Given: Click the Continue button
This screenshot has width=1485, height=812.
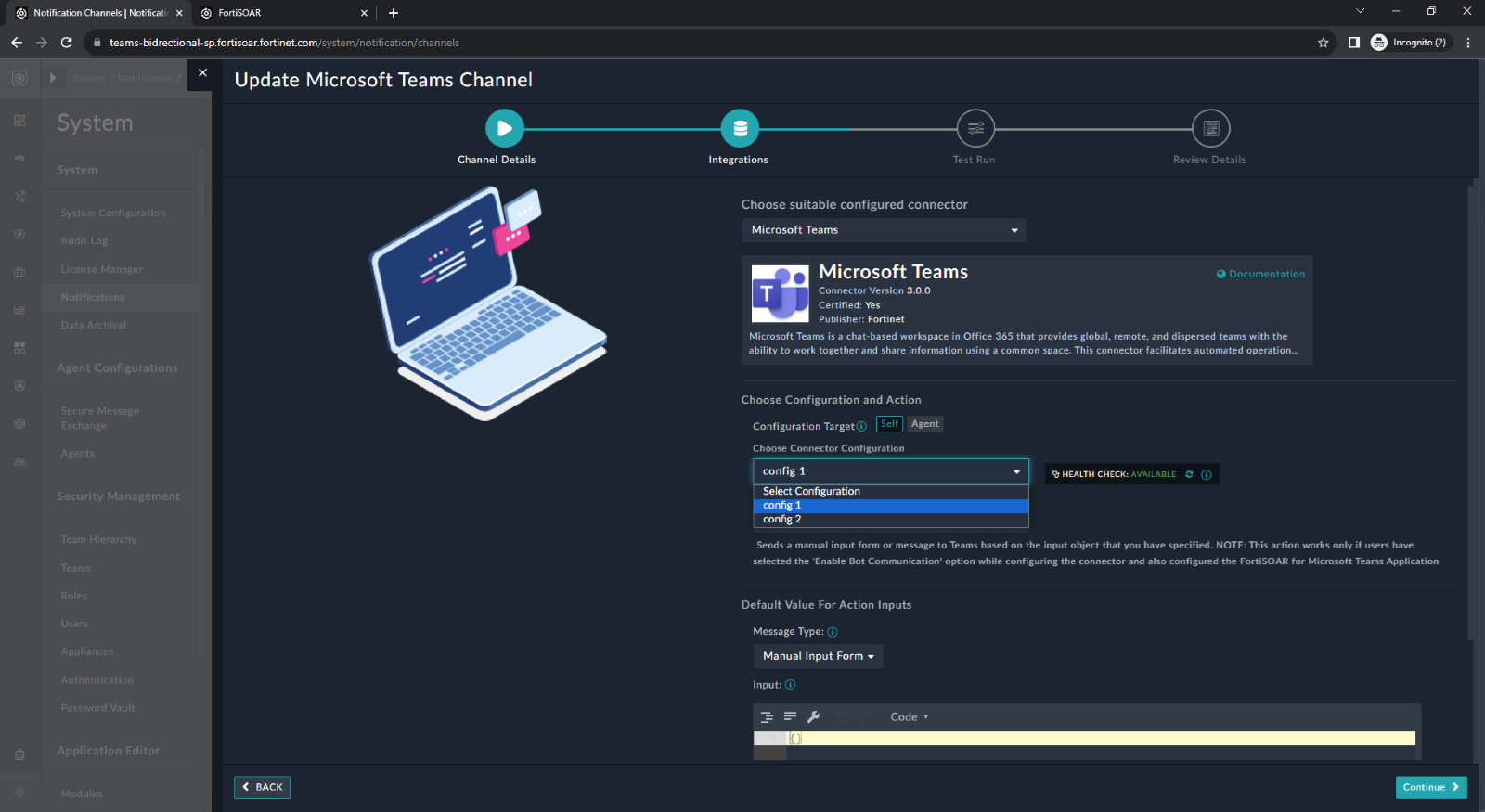Looking at the screenshot, I should click(x=1430, y=787).
